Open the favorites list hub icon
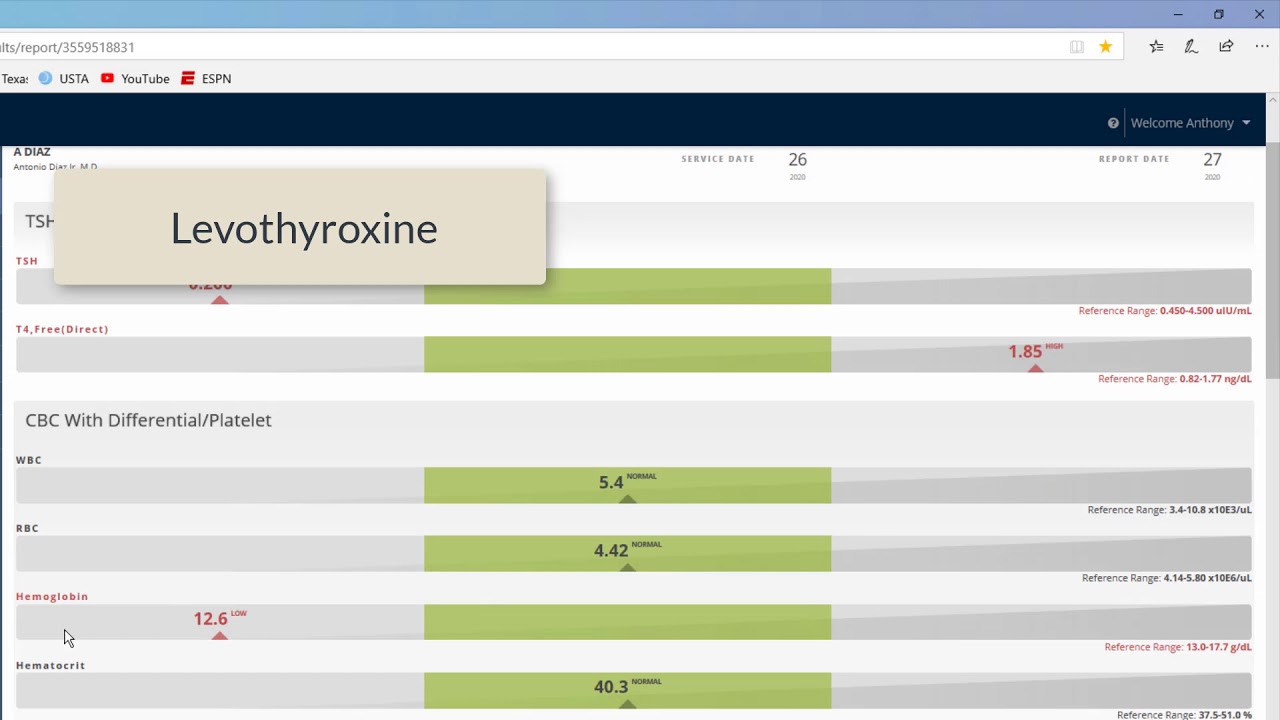Viewport: 1280px width, 720px height. point(1156,46)
